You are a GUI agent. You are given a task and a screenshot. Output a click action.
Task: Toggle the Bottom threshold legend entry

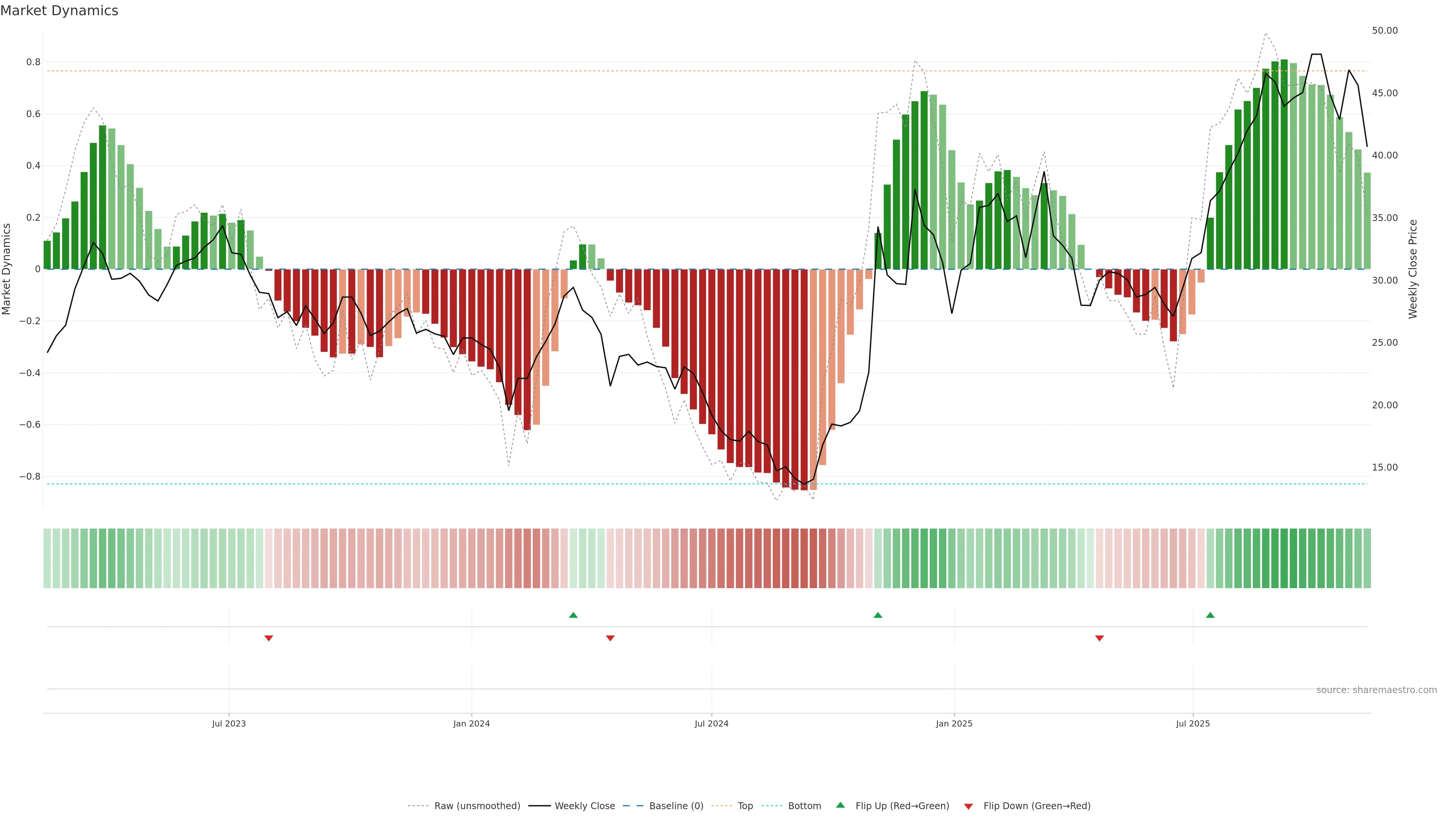point(804,806)
